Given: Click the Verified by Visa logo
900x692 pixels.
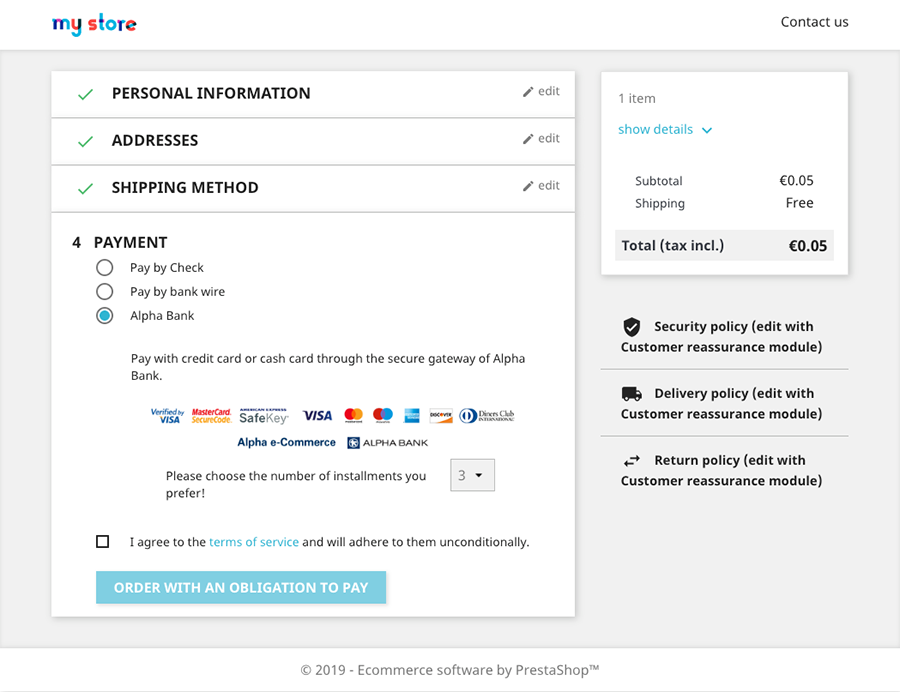Looking at the screenshot, I should [x=167, y=416].
